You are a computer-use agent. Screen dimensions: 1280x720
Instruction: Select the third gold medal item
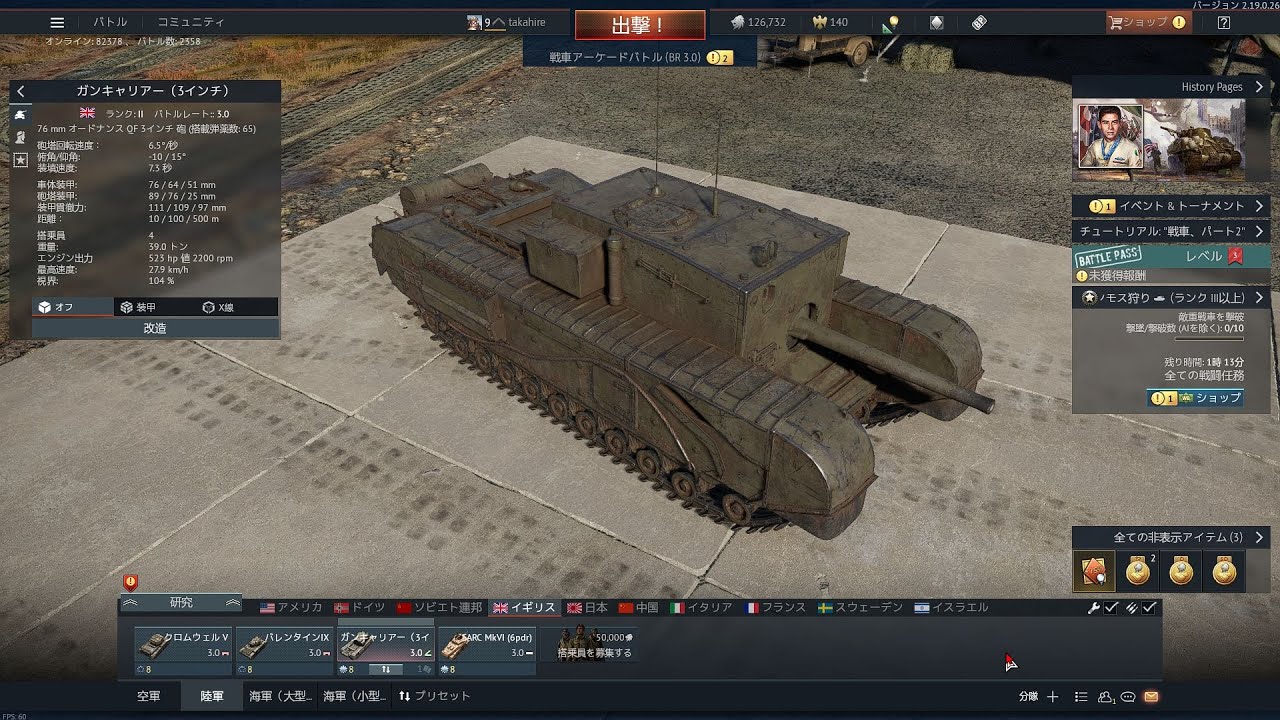pyautogui.click(x=1181, y=571)
